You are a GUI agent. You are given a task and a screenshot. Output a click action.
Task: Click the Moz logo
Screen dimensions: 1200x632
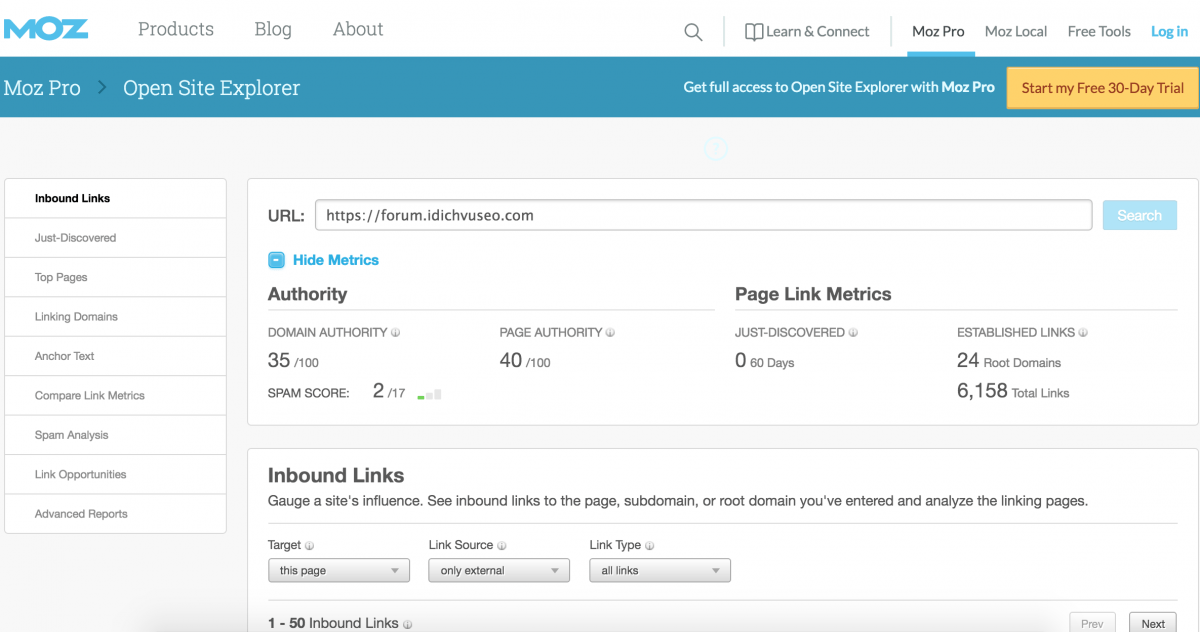point(46,29)
